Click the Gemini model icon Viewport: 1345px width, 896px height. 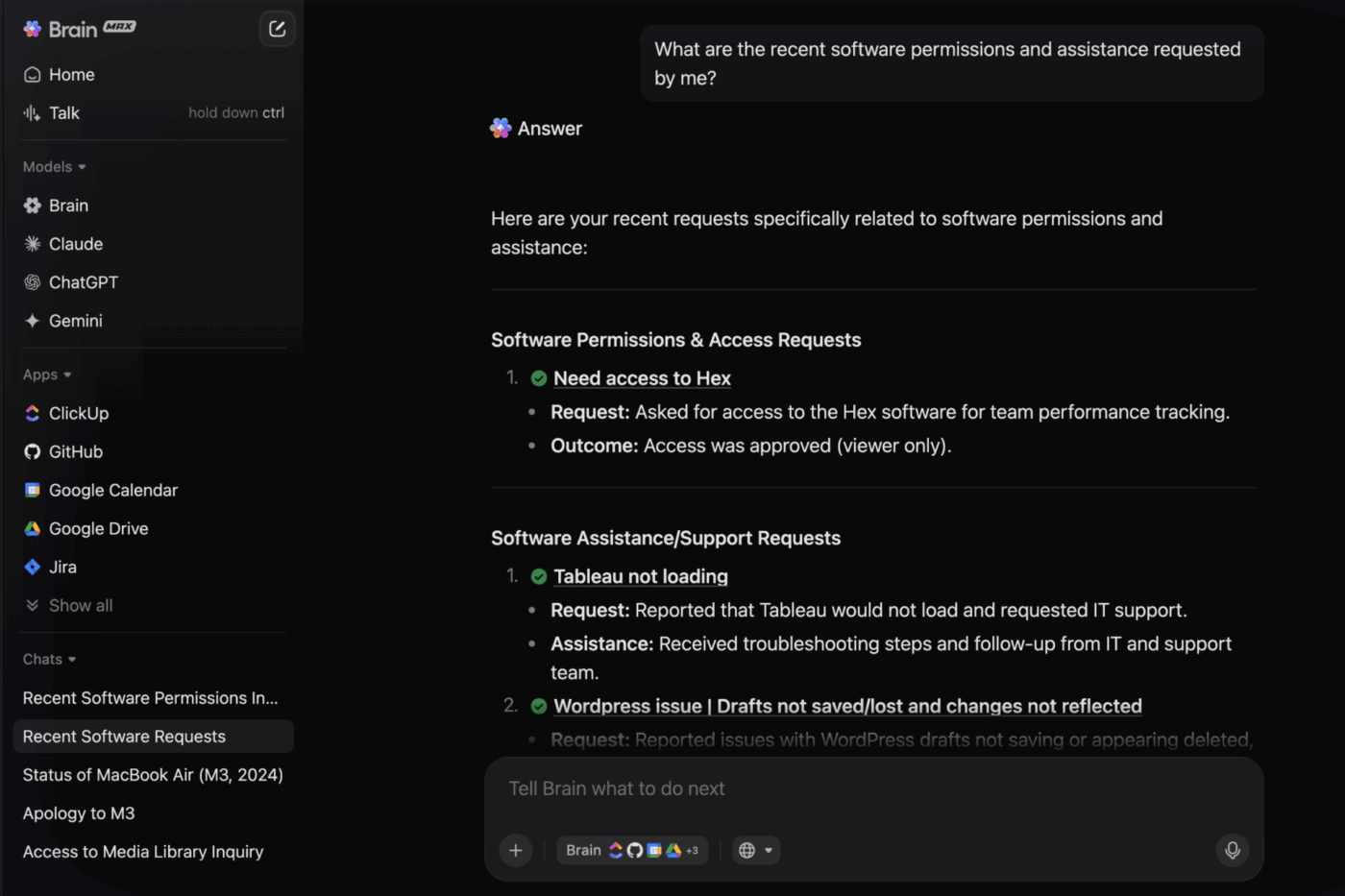pos(32,321)
